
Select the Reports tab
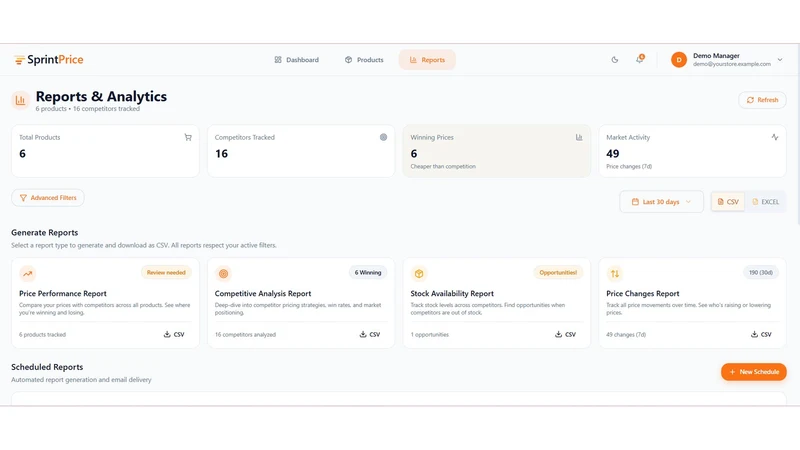point(427,60)
